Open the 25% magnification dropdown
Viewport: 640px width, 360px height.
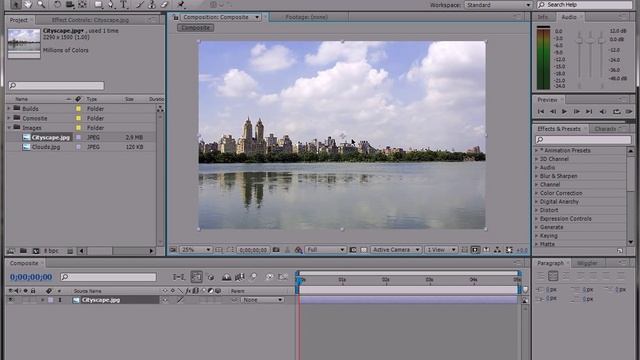coord(196,249)
